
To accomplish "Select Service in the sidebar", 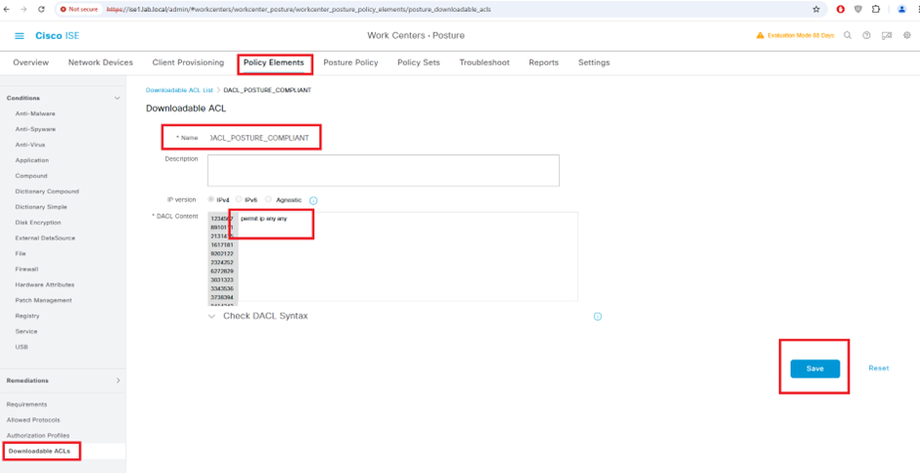I will pyautogui.click(x=26, y=332).
